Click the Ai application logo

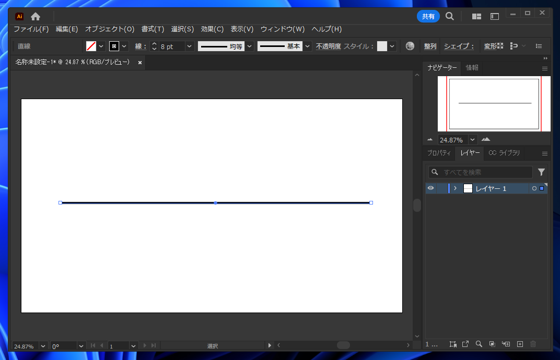[x=19, y=16]
